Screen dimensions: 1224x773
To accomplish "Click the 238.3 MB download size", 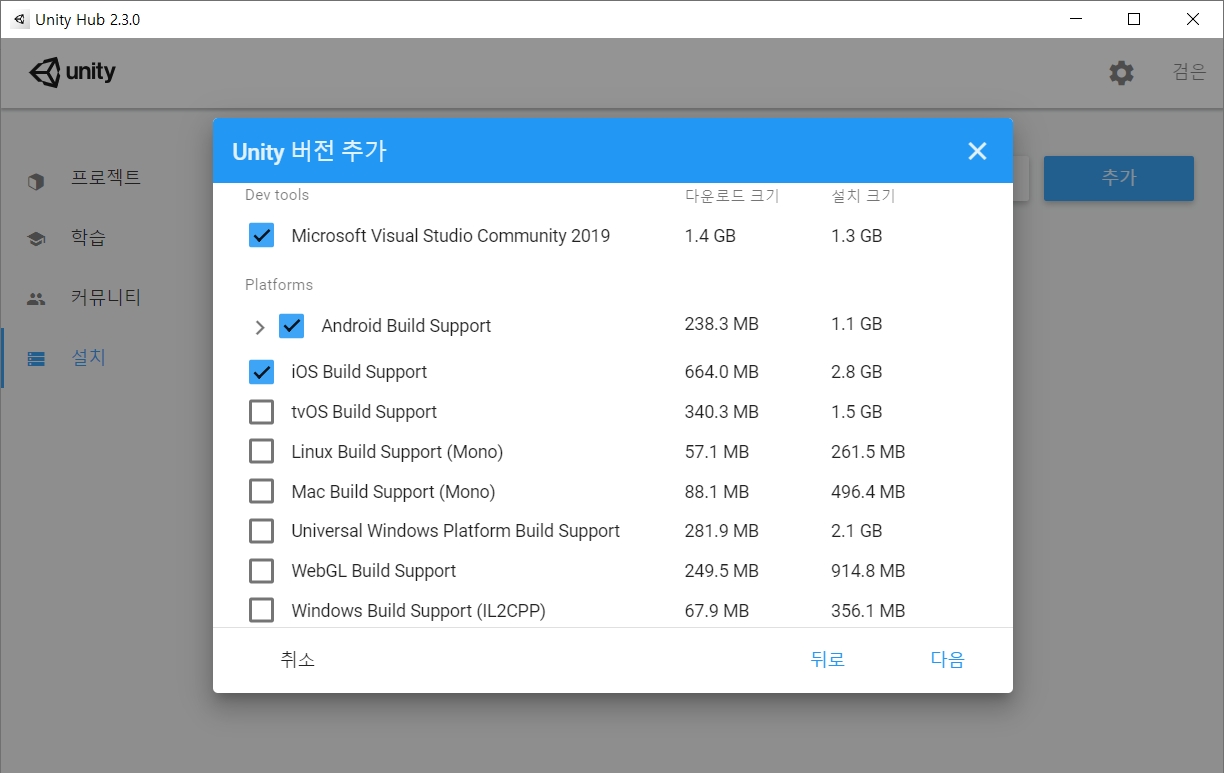I will 722,324.
